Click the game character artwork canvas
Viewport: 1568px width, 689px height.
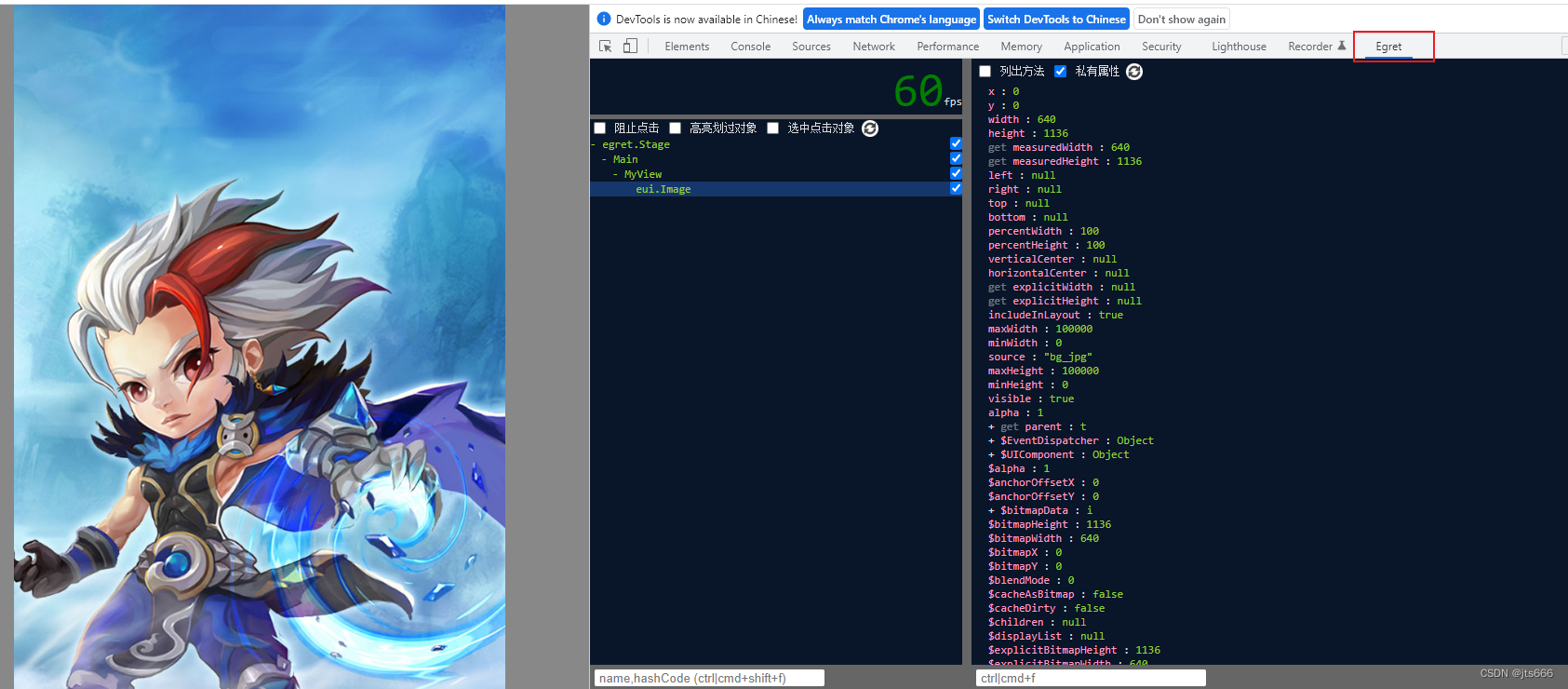pyautogui.click(x=260, y=346)
